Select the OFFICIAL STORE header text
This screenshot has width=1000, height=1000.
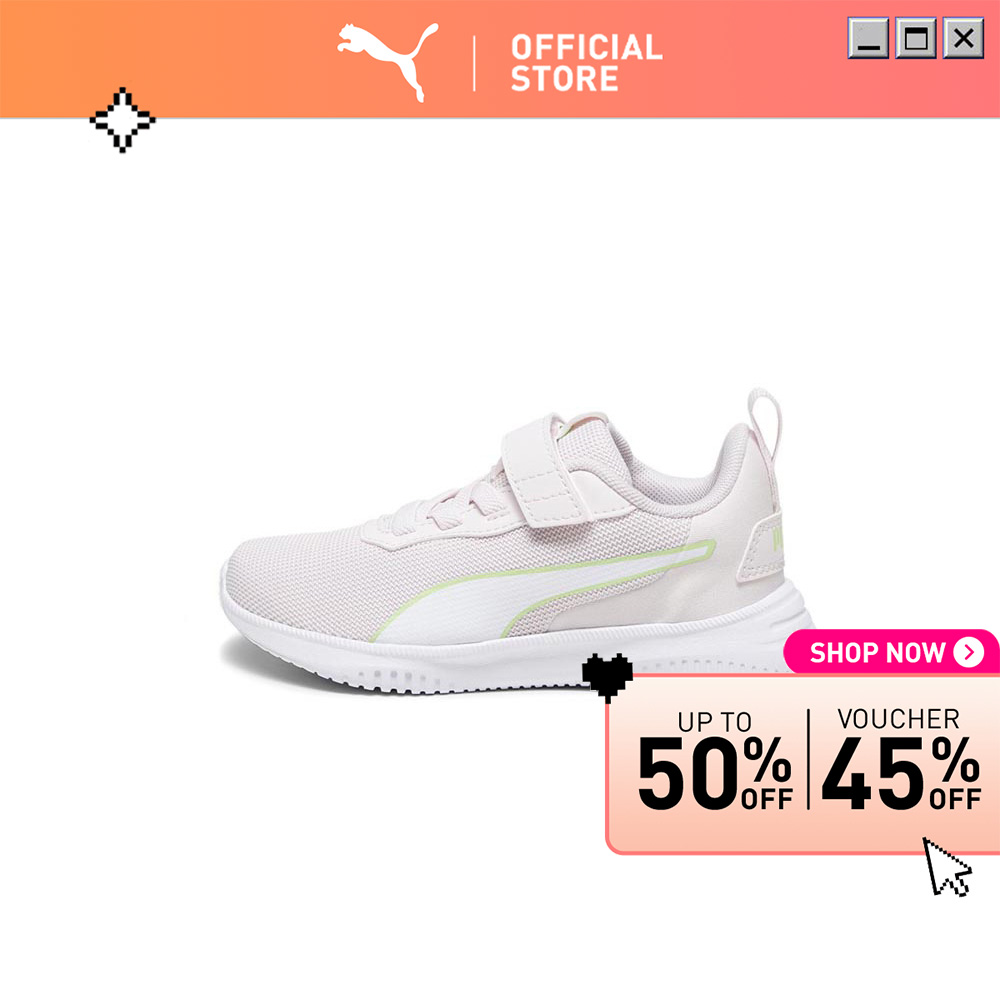[586, 63]
